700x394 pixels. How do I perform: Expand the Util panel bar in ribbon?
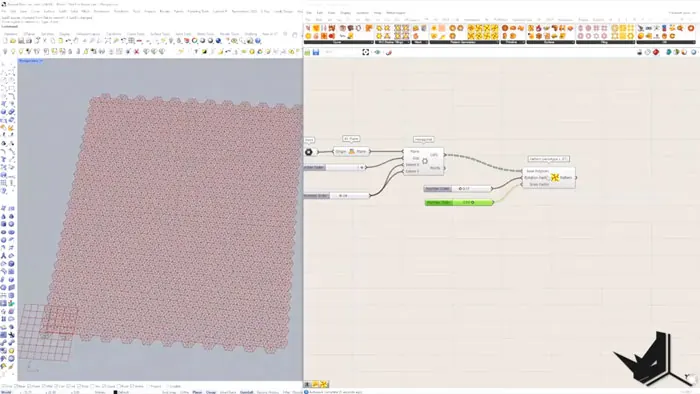[666, 42]
